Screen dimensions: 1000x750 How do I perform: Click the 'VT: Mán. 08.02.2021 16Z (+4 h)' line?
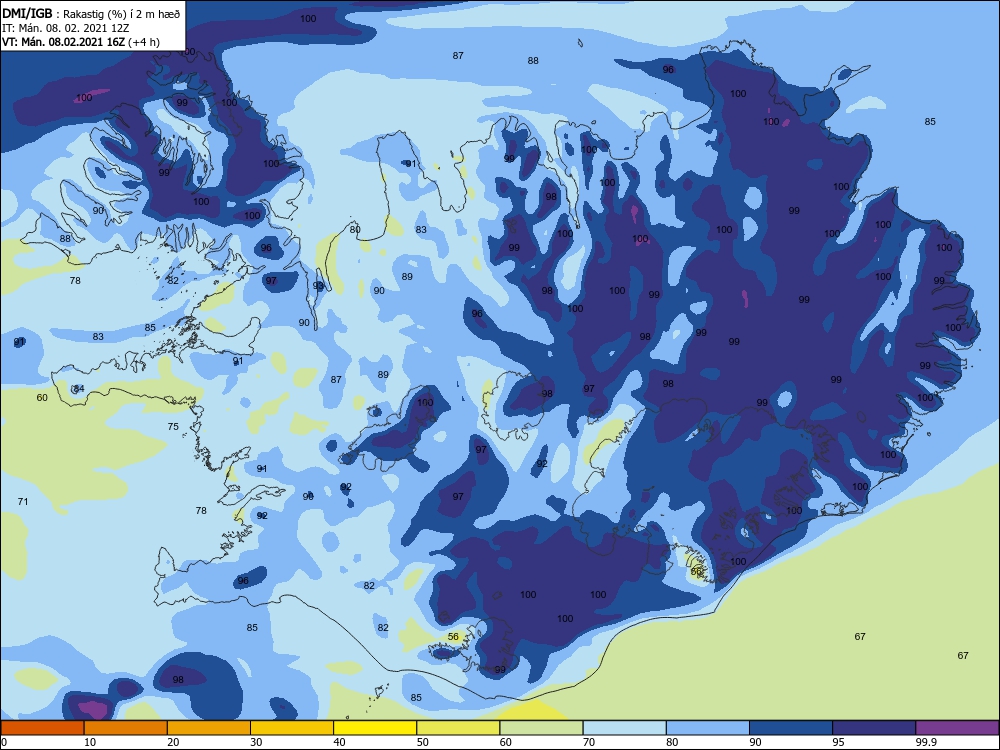tap(81, 42)
